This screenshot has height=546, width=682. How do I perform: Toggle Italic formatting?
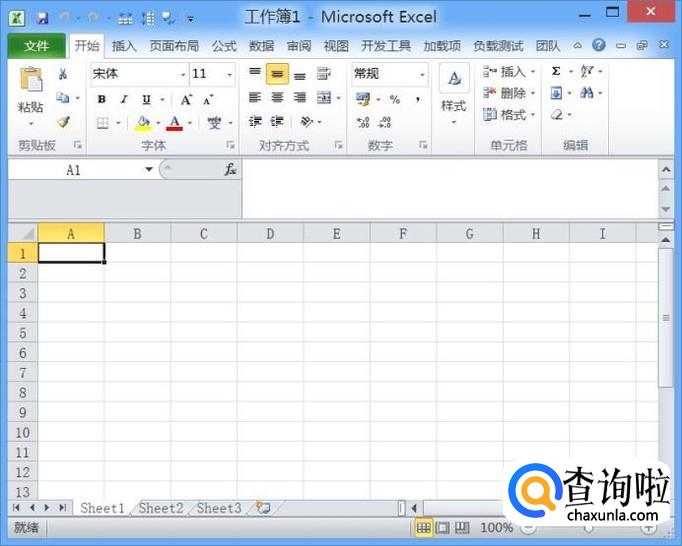124,100
